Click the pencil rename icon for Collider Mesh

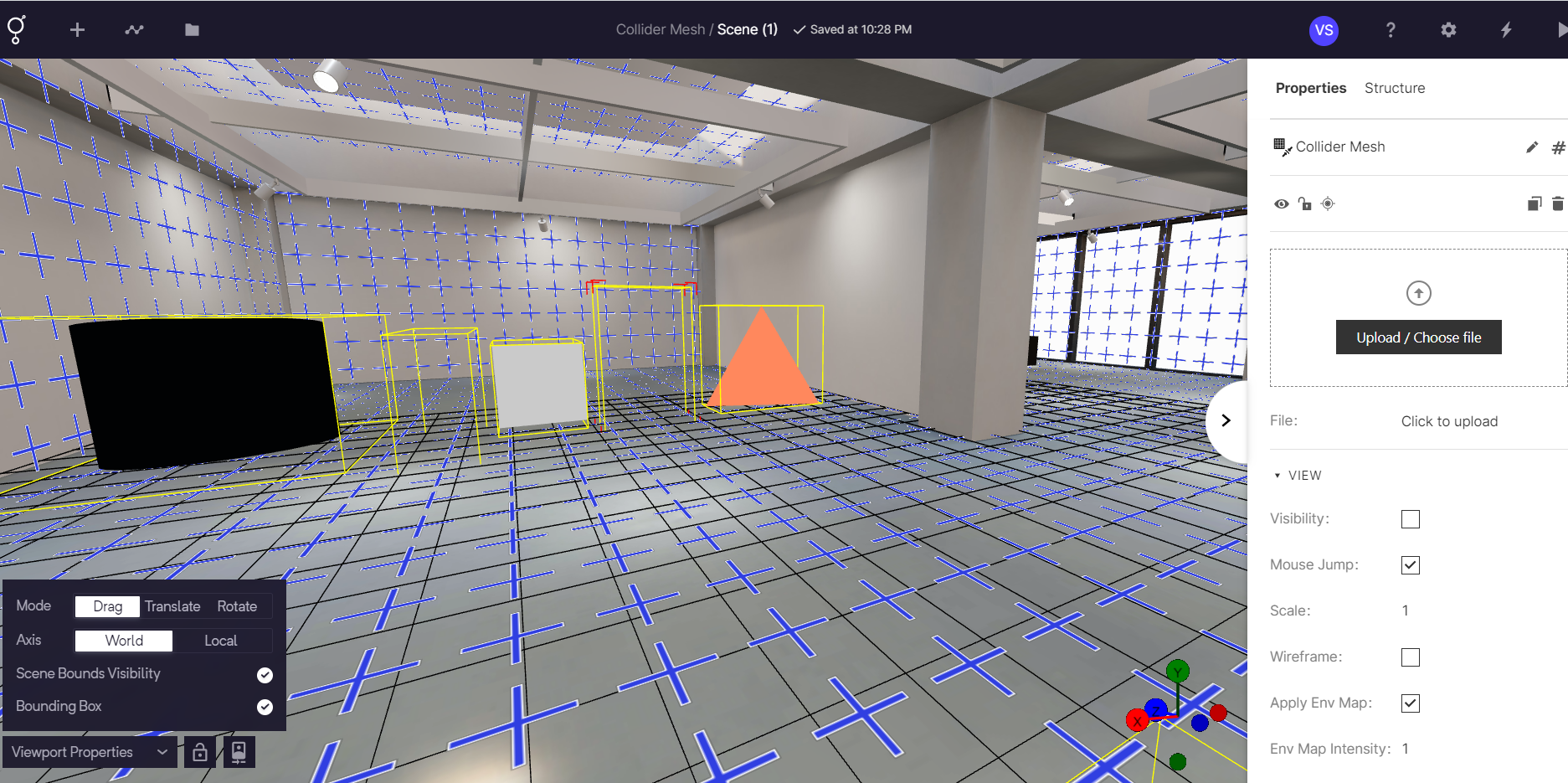pyautogui.click(x=1532, y=147)
